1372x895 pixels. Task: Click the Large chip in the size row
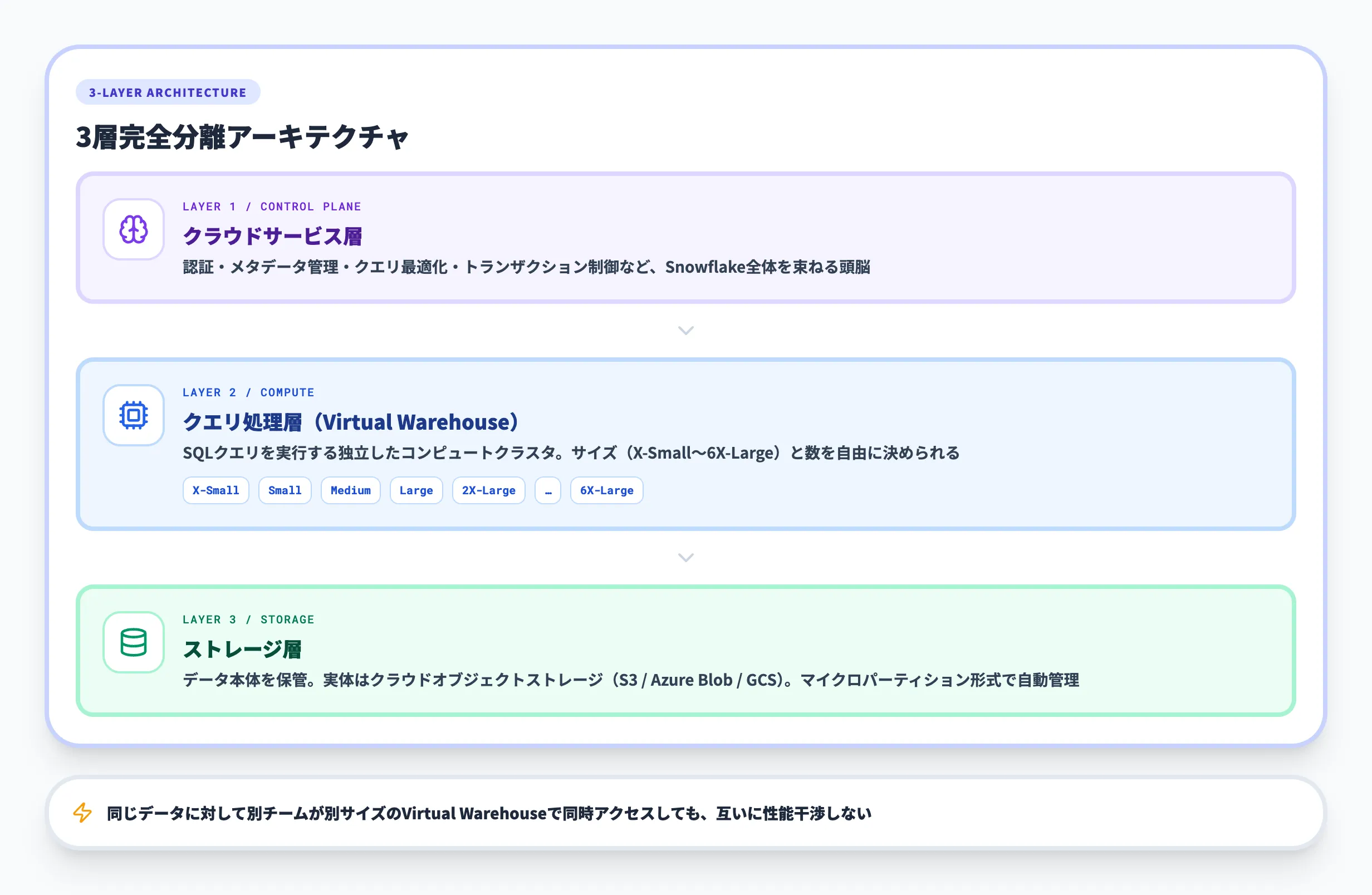(x=416, y=490)
